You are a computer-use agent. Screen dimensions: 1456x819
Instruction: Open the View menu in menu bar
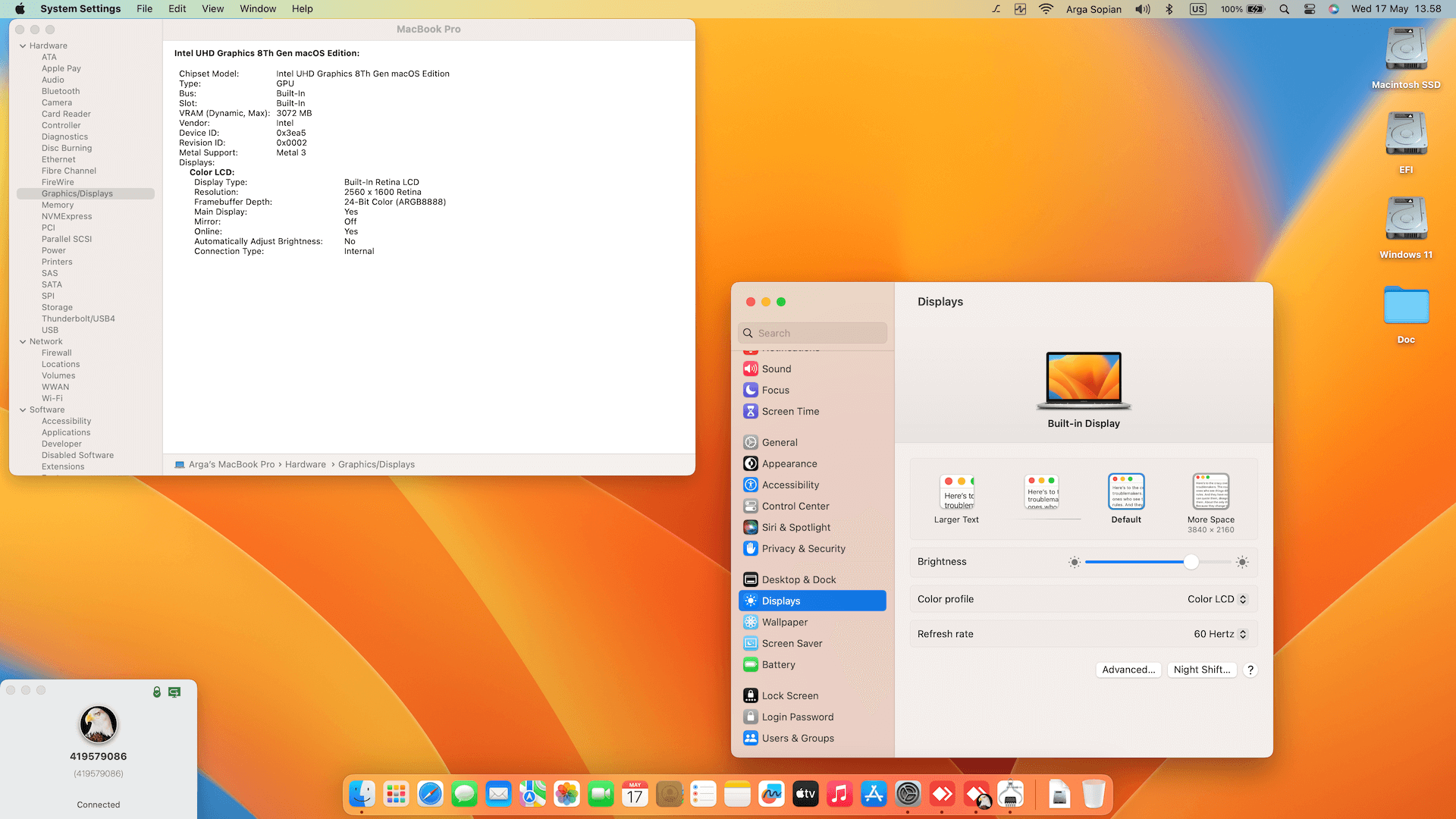(x=212, y=9)
